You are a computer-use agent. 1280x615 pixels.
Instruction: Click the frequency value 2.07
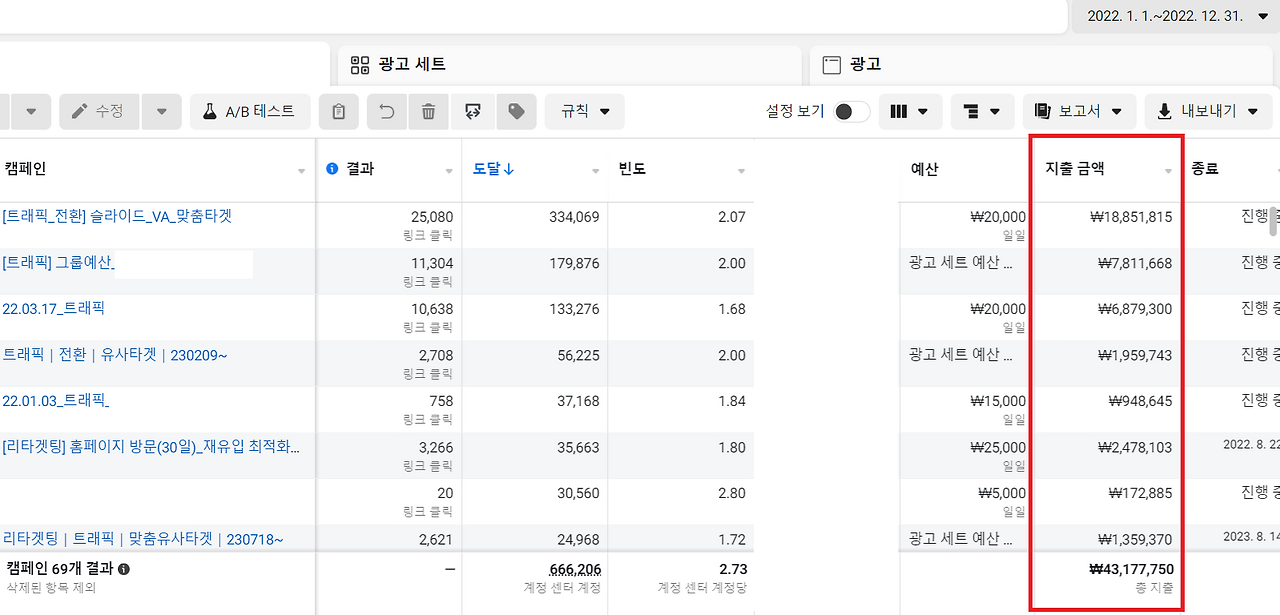coord(732,217)
